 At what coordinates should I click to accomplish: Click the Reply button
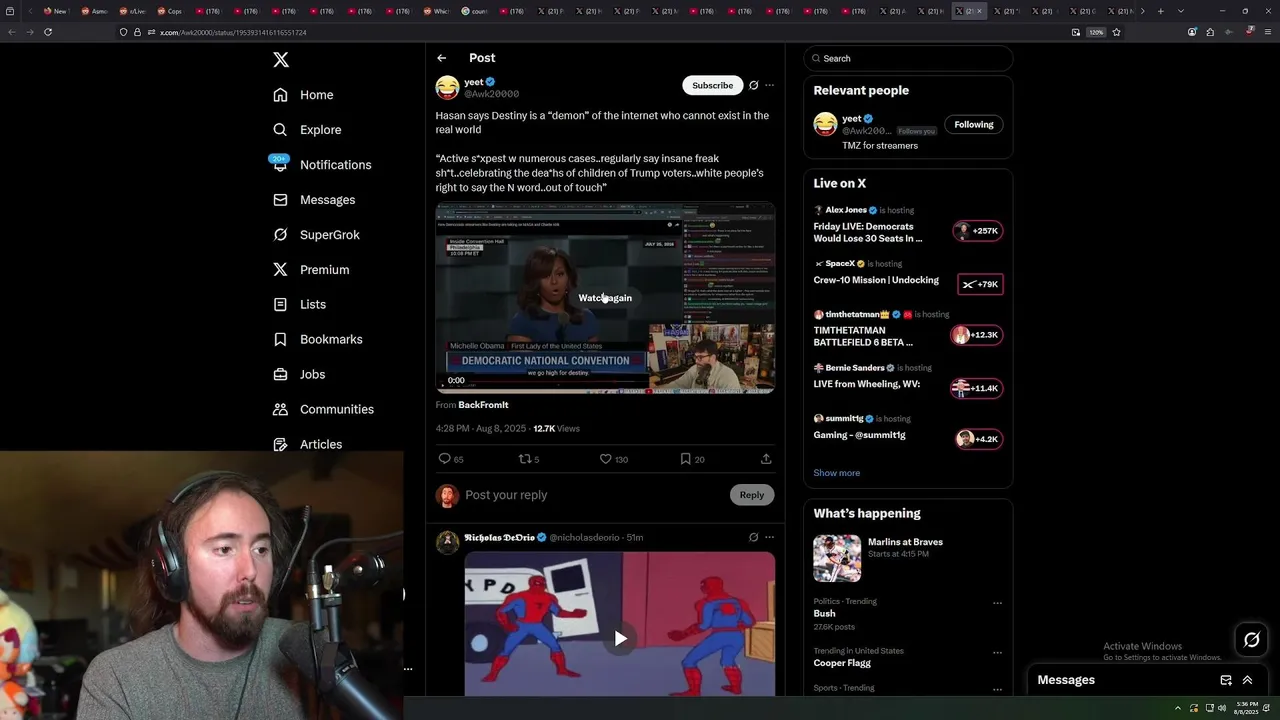(x=752, y=495)
